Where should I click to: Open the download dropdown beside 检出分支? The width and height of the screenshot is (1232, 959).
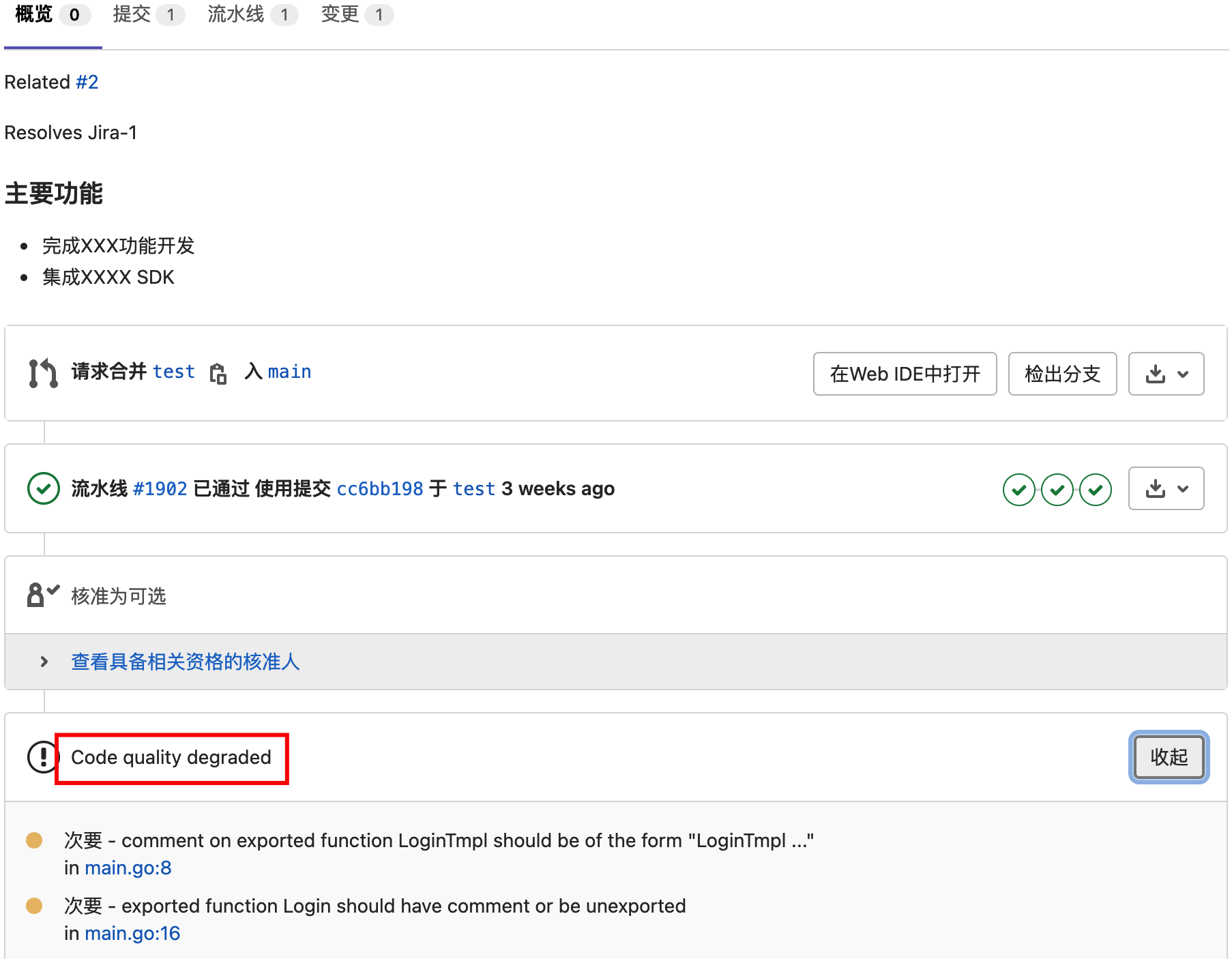click(x=1166, y=374)
